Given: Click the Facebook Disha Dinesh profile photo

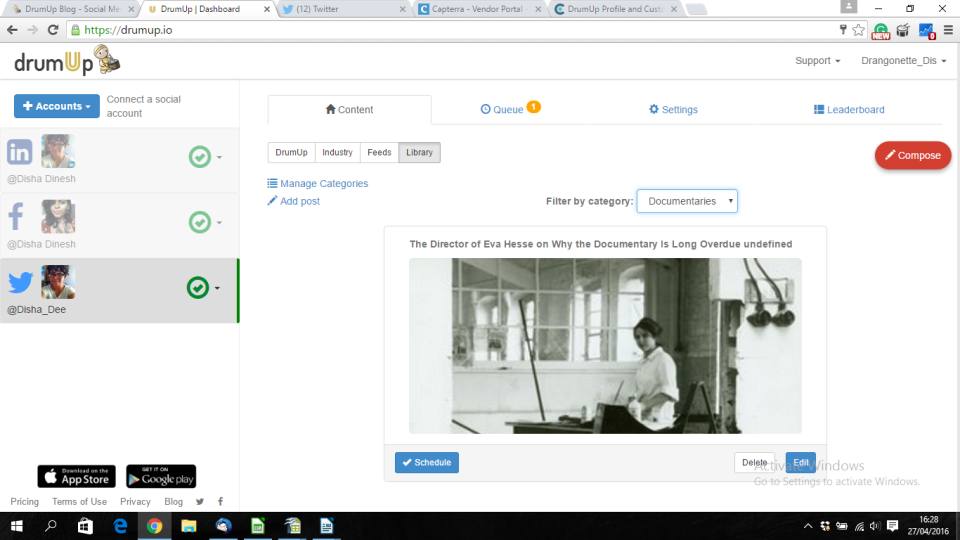Looking at the screenshot, I should pyautogui.click(x=58, y=216).
